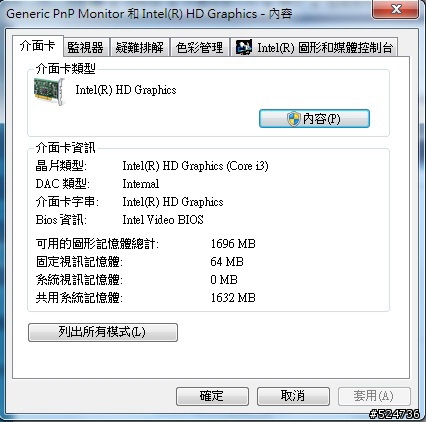Switch to the 監視器 tab
This screenshot has height=422, width=426.
pos(86,47)
